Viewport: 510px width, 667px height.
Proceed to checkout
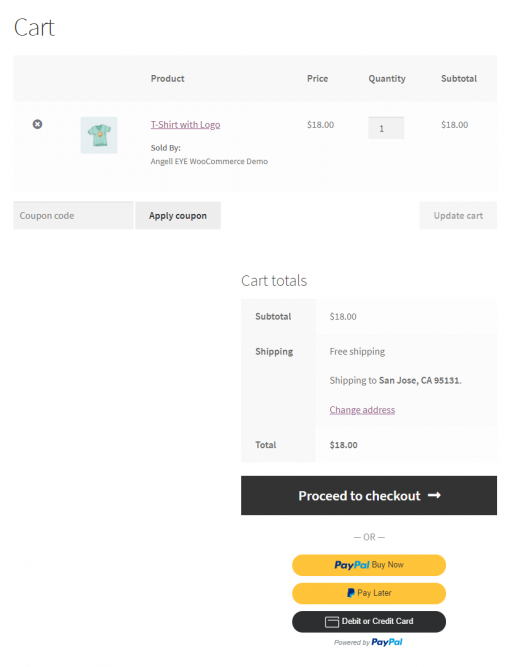369,496
